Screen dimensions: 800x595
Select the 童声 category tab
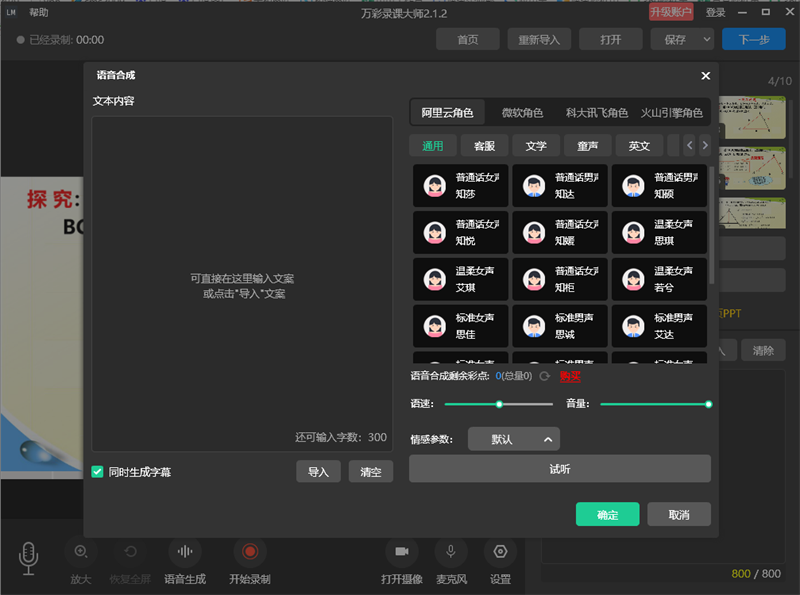587,146
